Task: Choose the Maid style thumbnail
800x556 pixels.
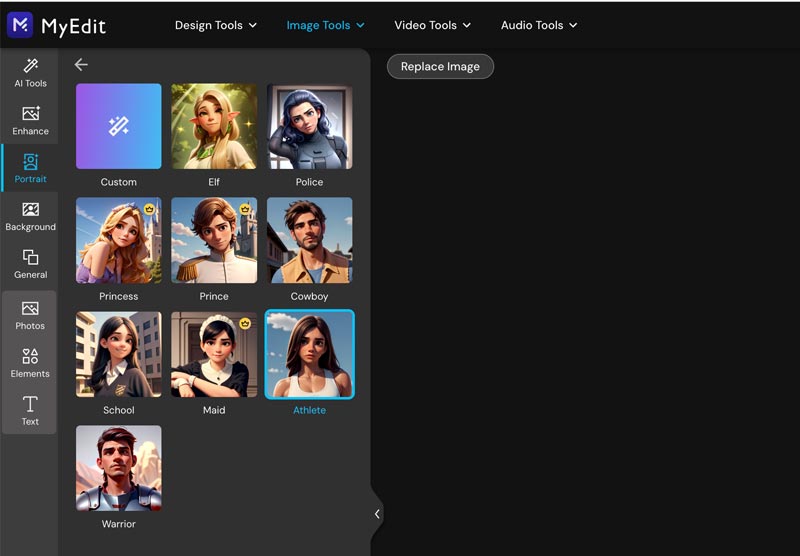Action: coord(214,355)
